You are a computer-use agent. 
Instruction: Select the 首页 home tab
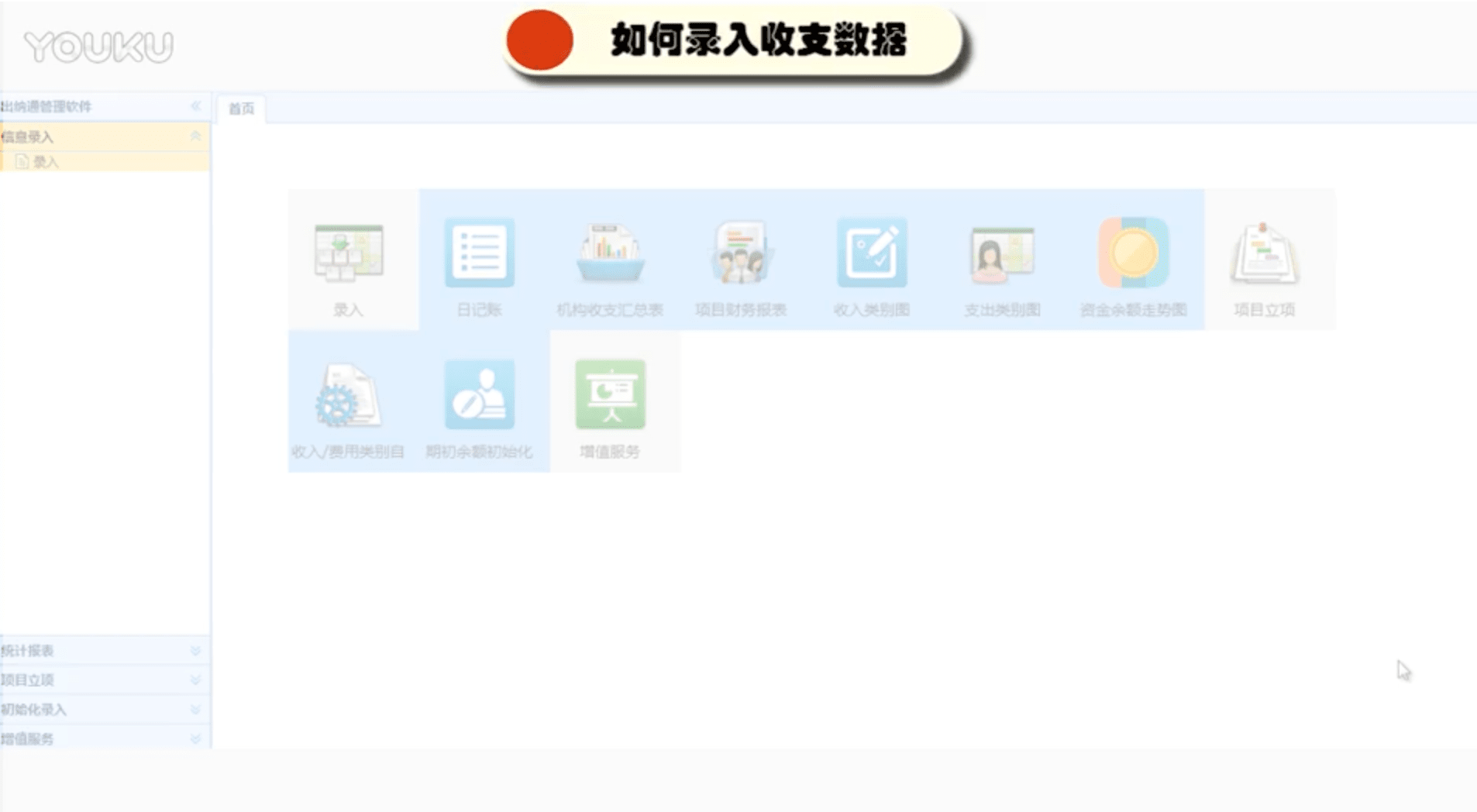click(241, 108)
